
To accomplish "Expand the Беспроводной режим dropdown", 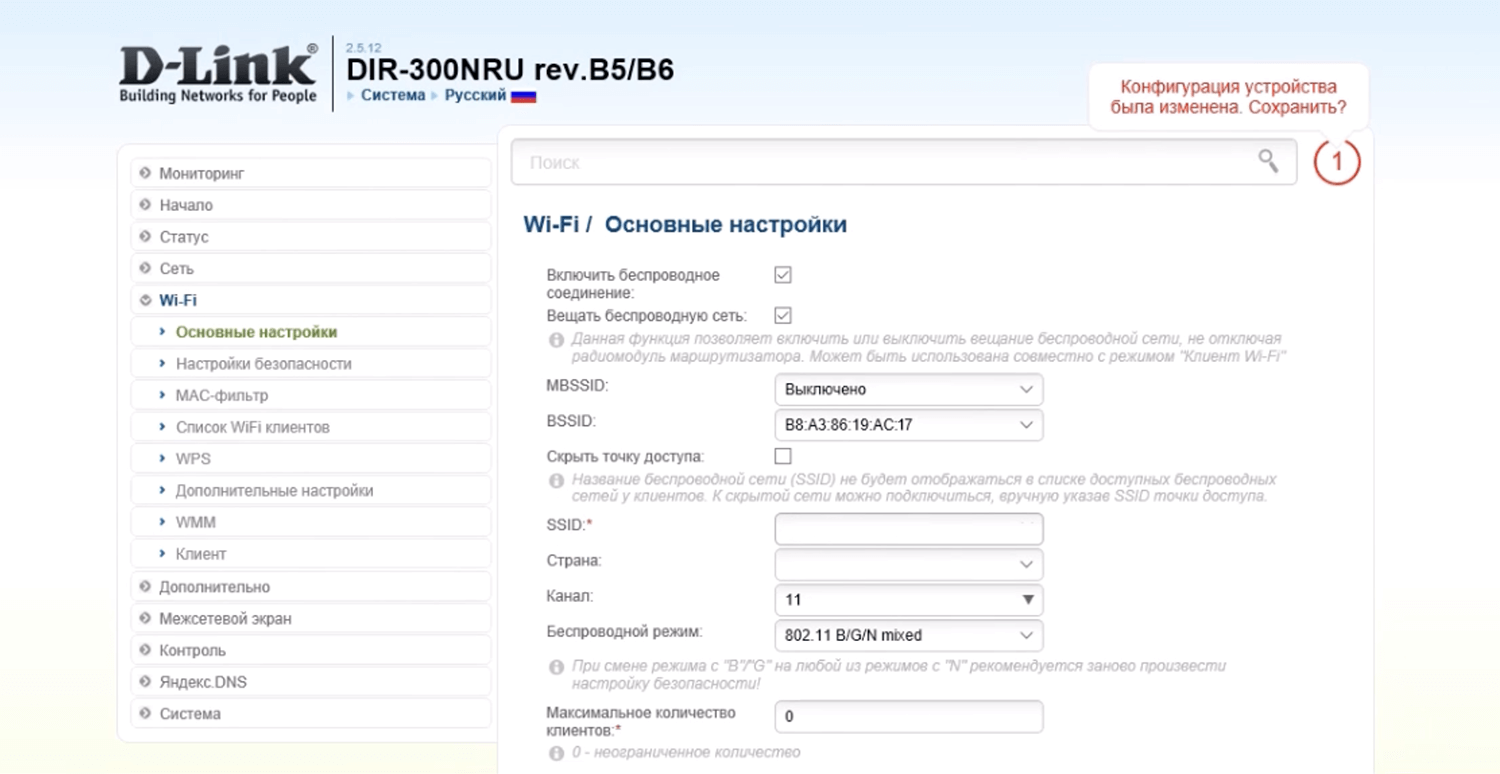I will pyautogui.click(x=908, y=635).
